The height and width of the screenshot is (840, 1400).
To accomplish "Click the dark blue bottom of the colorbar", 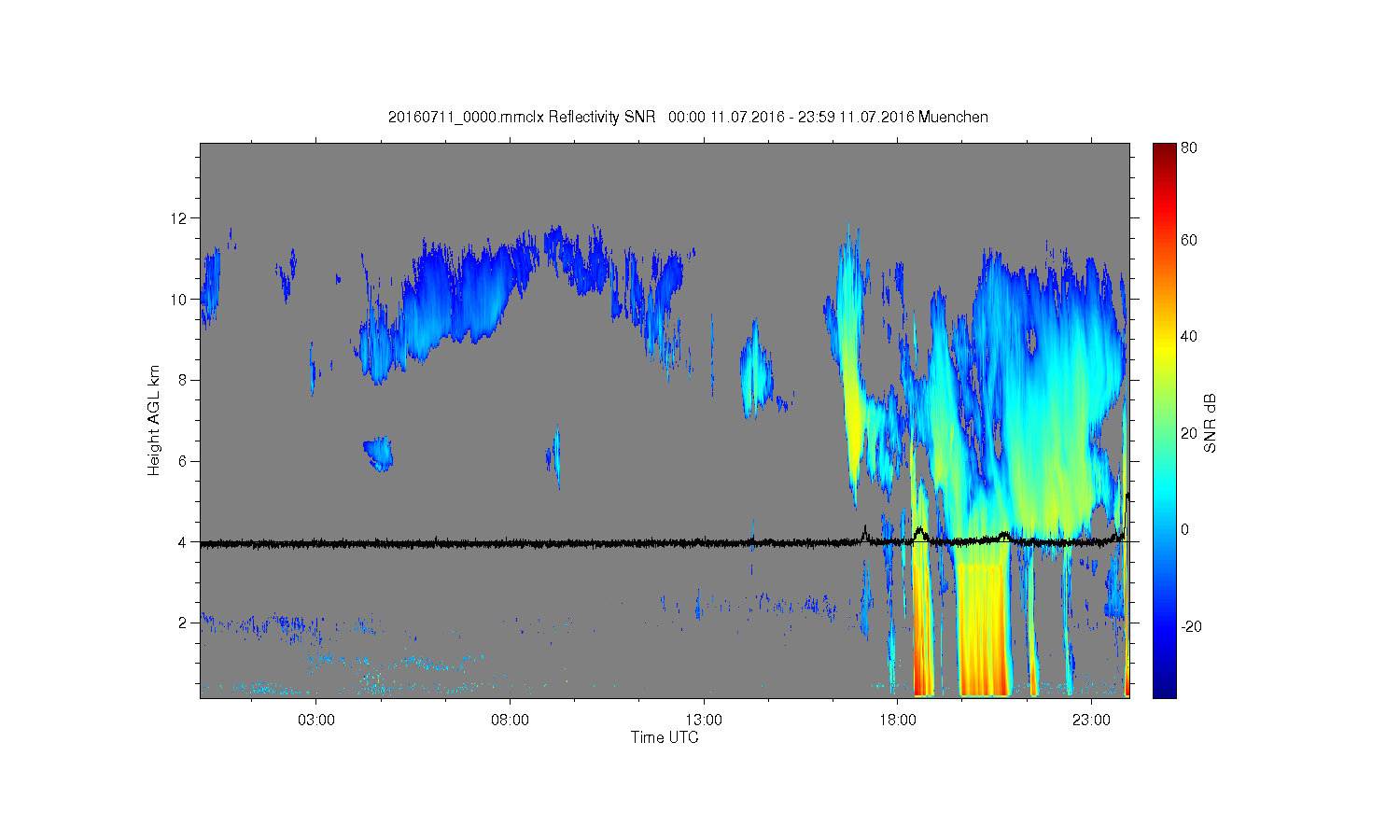I will click(1164, 689).
